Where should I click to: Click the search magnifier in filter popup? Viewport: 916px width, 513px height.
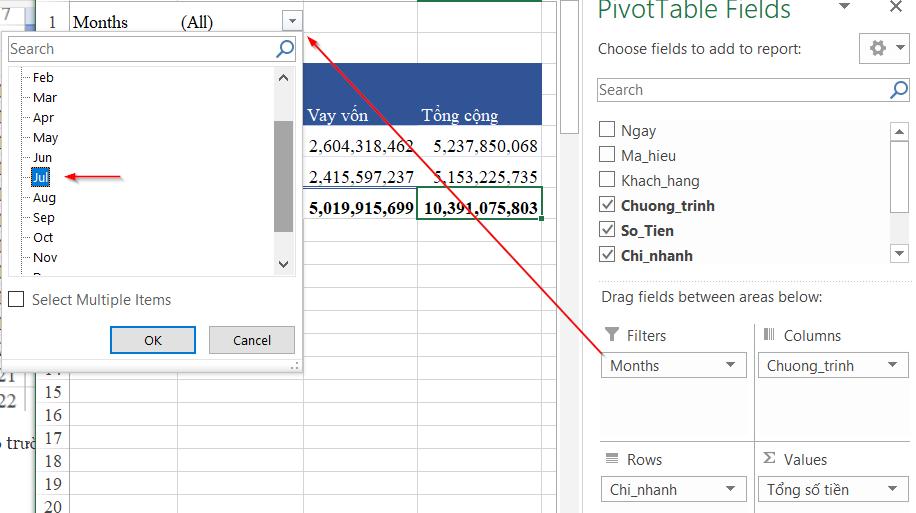pos(285,49)
